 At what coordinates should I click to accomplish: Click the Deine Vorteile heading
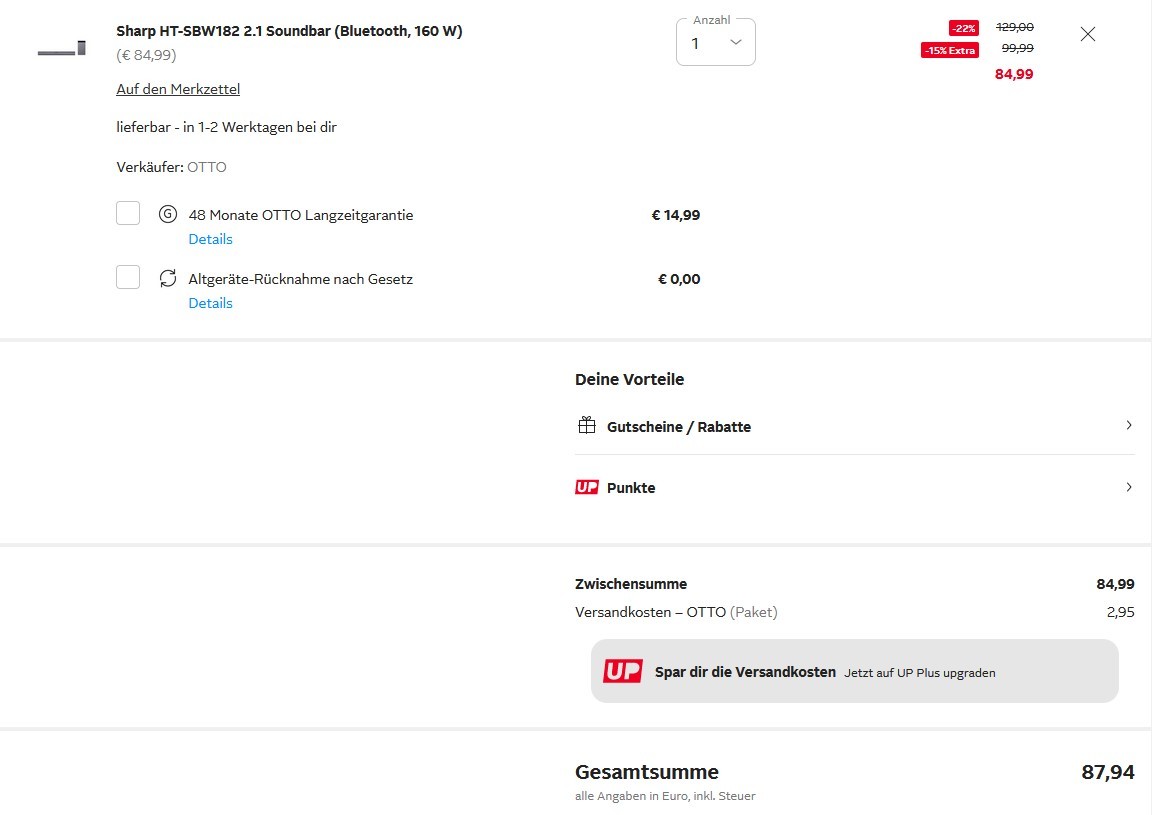tap(630, 379)
